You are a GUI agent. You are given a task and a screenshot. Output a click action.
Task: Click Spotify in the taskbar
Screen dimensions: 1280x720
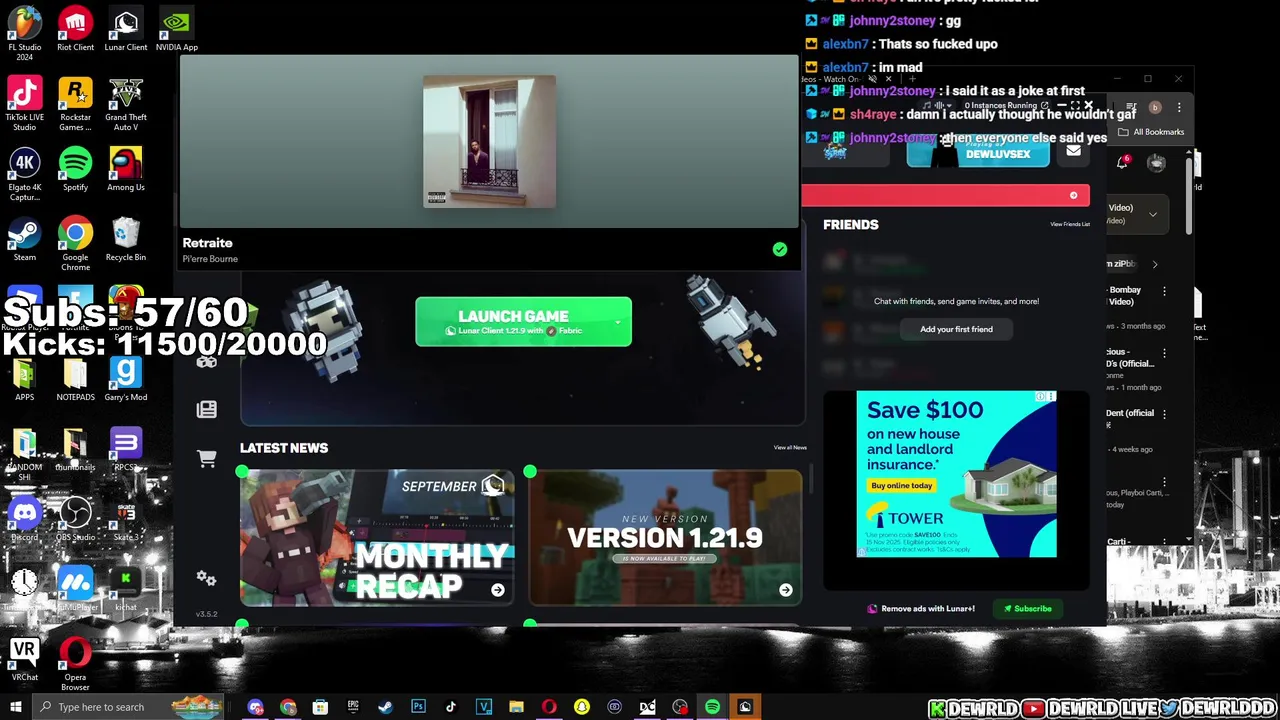click(x=712, y=707)
